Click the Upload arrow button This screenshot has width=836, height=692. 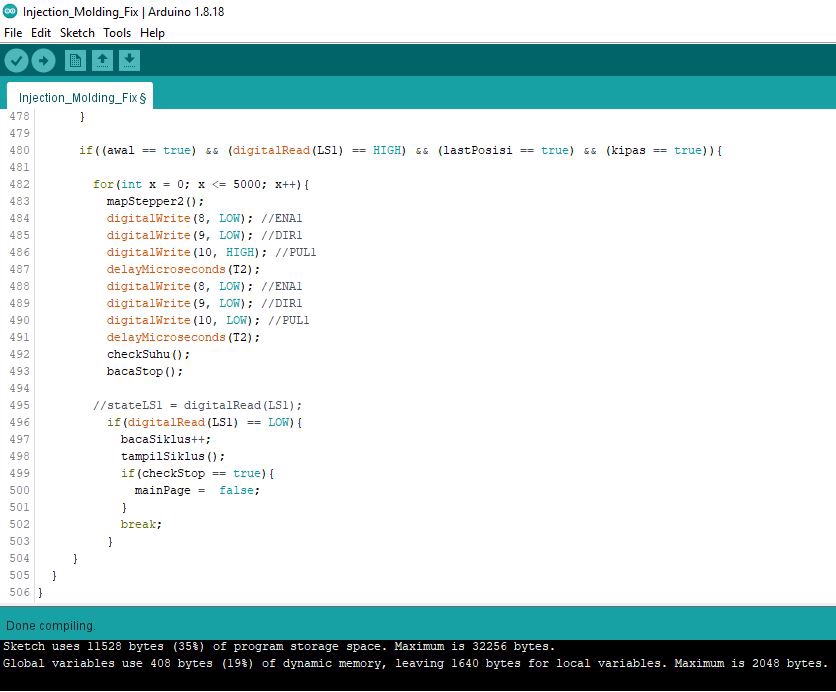pyautogui.click(x=44, y=60)
